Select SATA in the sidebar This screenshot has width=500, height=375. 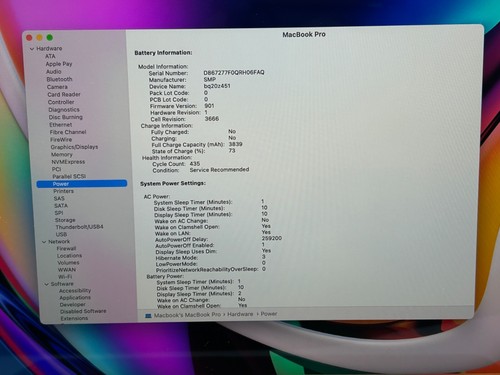click(61, 206)
